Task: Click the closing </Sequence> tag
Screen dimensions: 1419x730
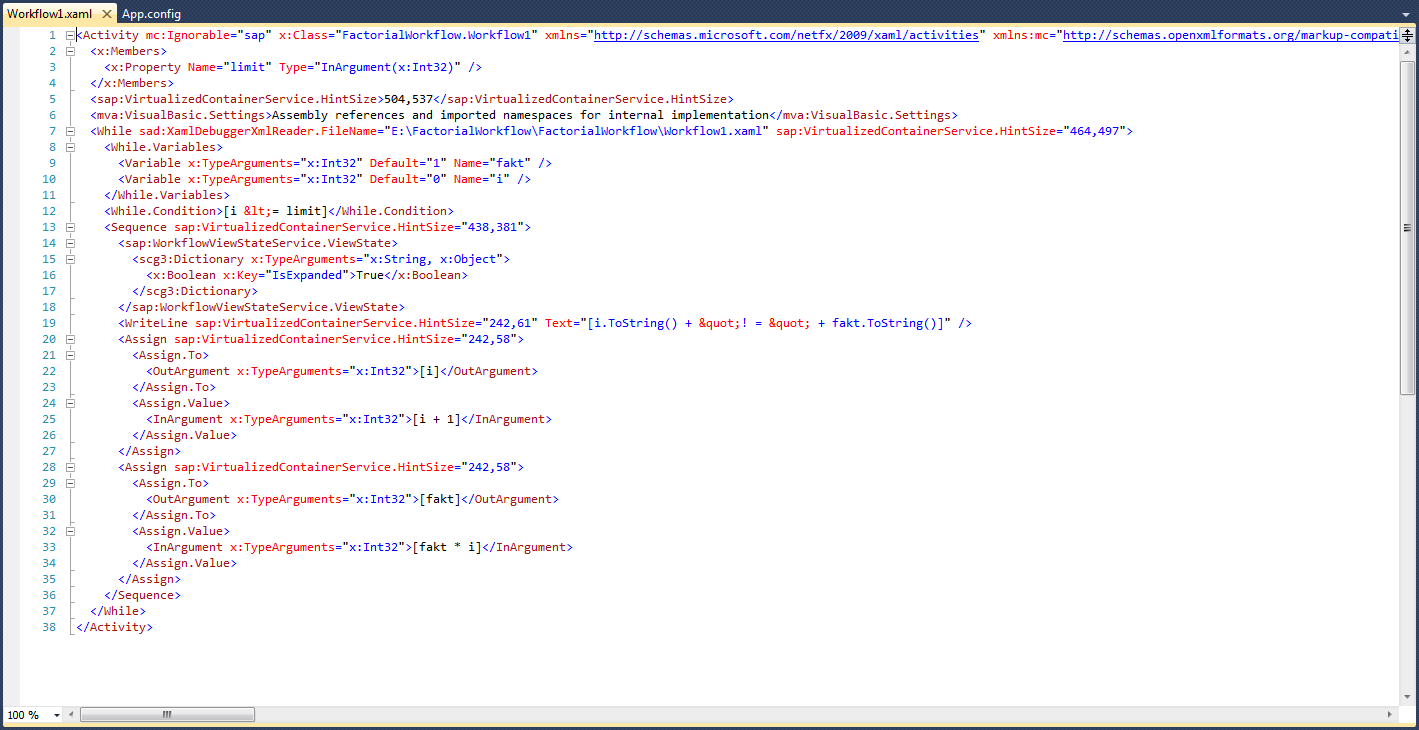Action: [142, 595]
